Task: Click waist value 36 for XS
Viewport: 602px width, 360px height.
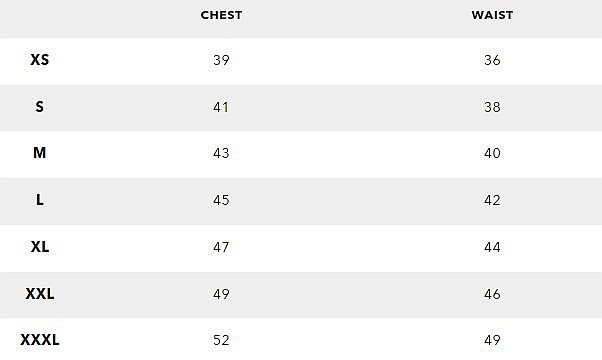Action: 492,60
